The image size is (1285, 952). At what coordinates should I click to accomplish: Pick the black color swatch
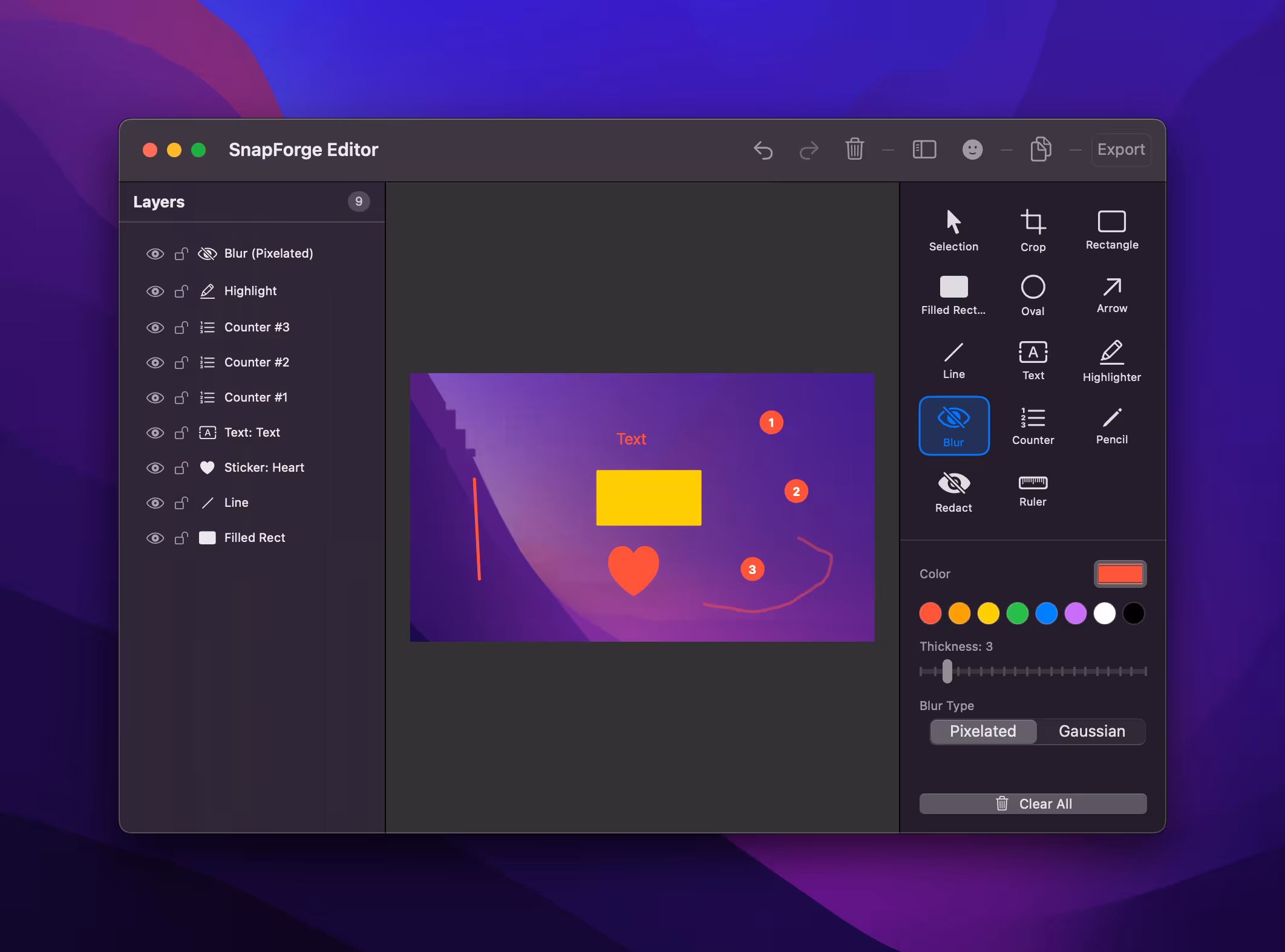pos(1134,613)
